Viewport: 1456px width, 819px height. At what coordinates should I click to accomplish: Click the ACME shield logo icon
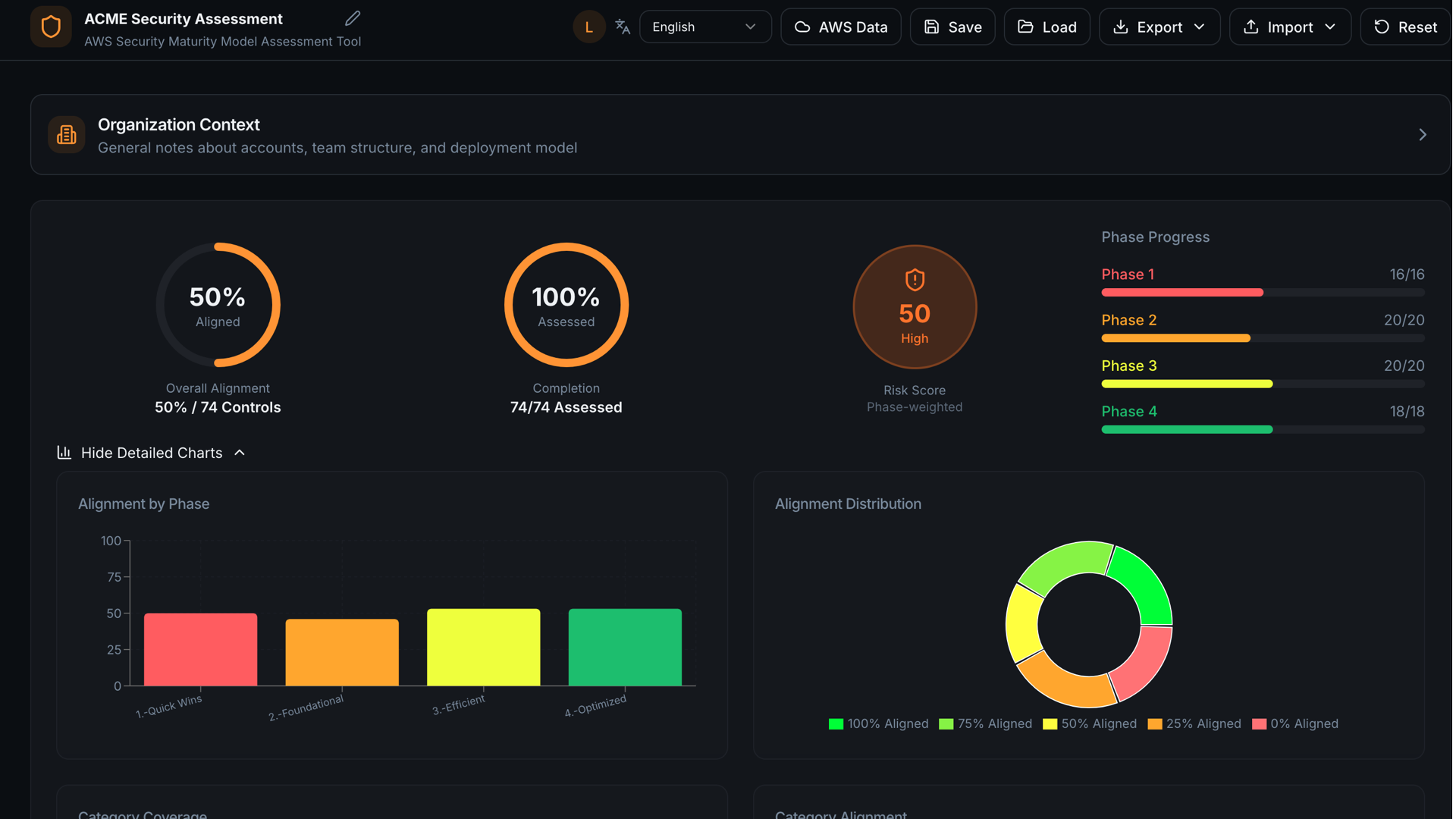[51, 27]
